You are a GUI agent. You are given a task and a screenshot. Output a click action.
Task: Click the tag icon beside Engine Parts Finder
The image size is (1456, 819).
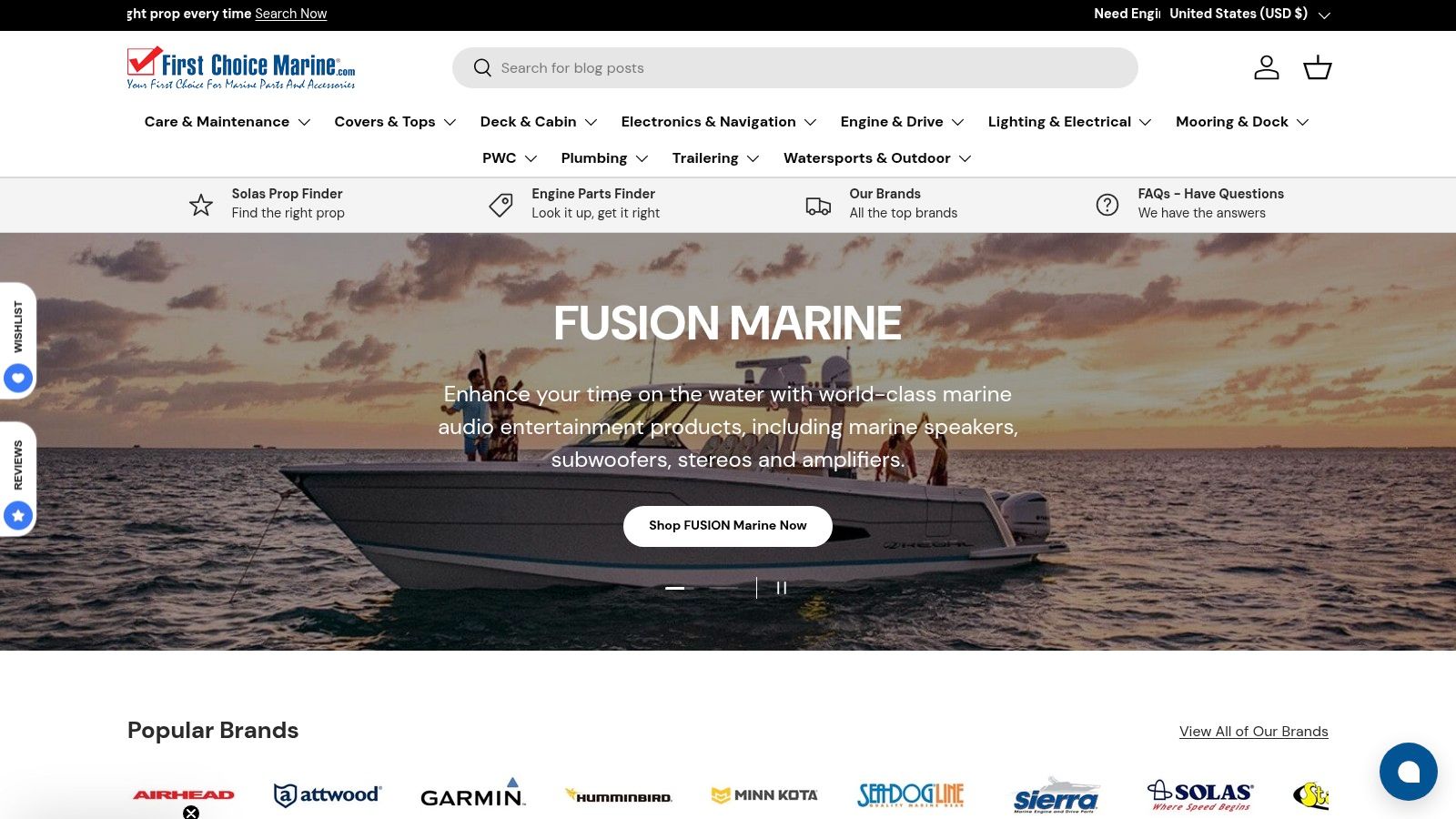point(500,205)
